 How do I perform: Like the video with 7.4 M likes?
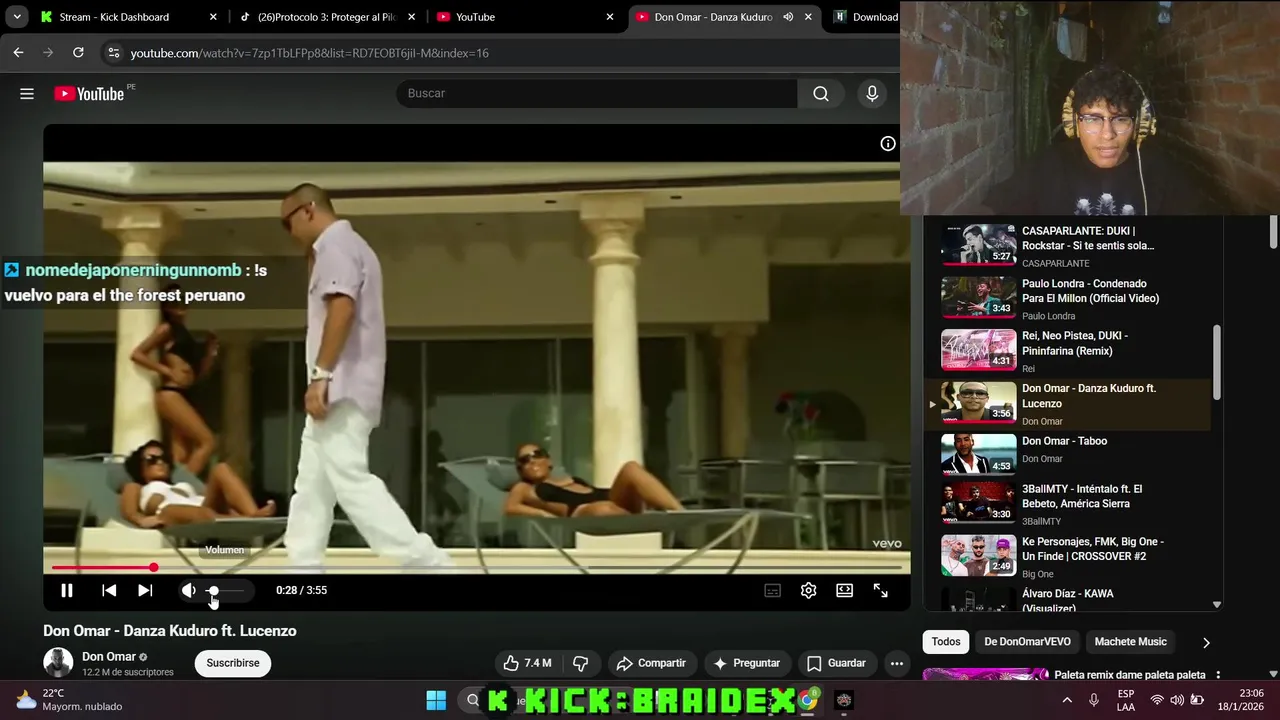pos(527,663)
